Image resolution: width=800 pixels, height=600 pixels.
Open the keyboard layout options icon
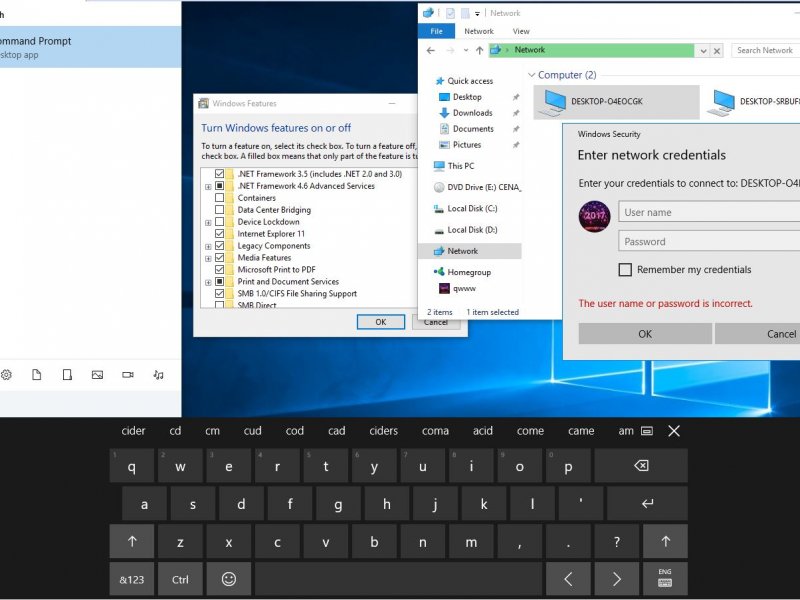click(647, 431)
